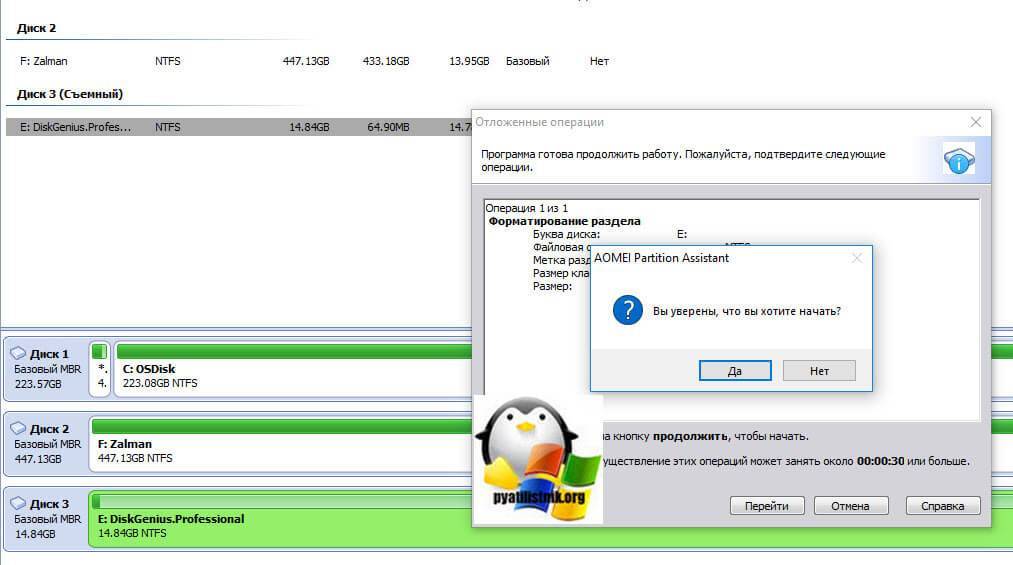Viewport: 1013px width, 565px height.
Task: Open help via Справка button
Action: 943,506
